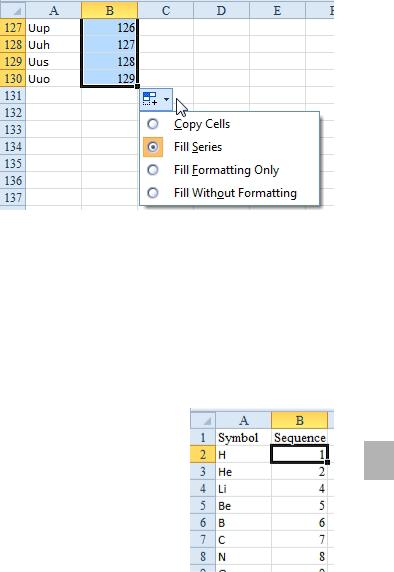Select row 132 header

pos(13,112)
